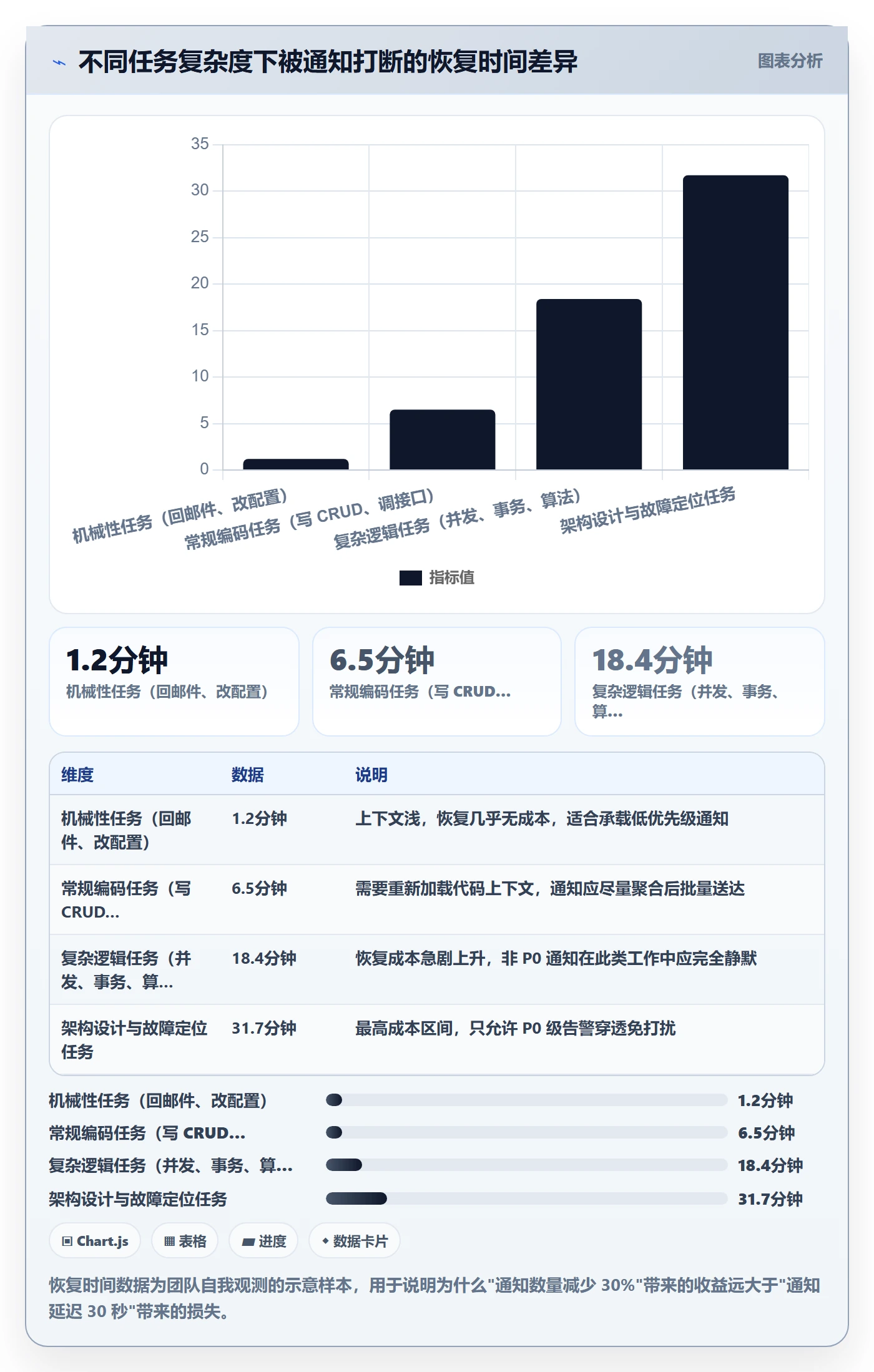
Task: Click progress value 31.7分钟
Action: 770,1199
